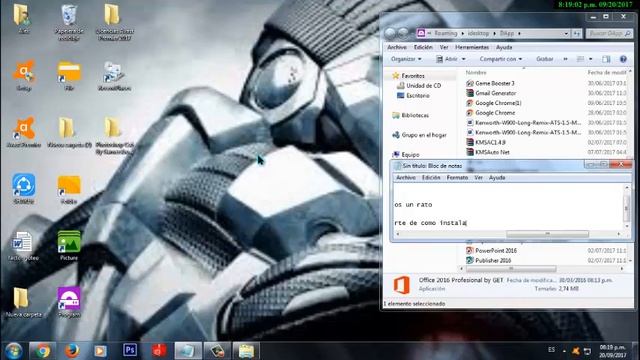Screen dimensions: 640x360
Task: Open the orange File shortcut on desktop
Action: 69,76
